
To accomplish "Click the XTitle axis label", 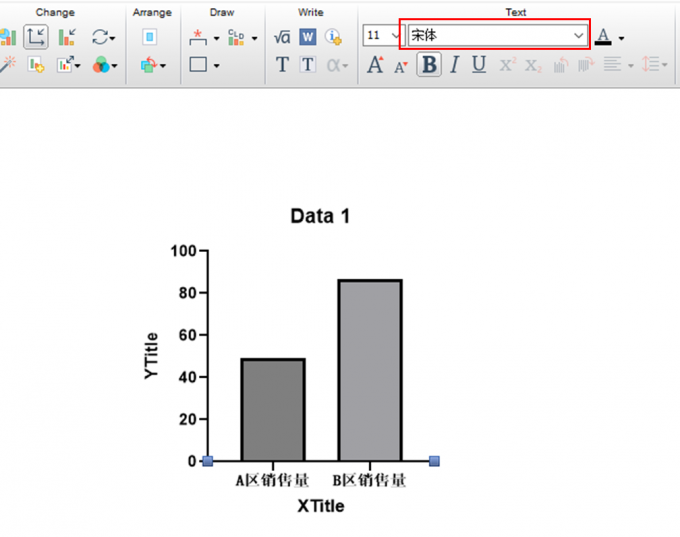I will click(320, 506).
